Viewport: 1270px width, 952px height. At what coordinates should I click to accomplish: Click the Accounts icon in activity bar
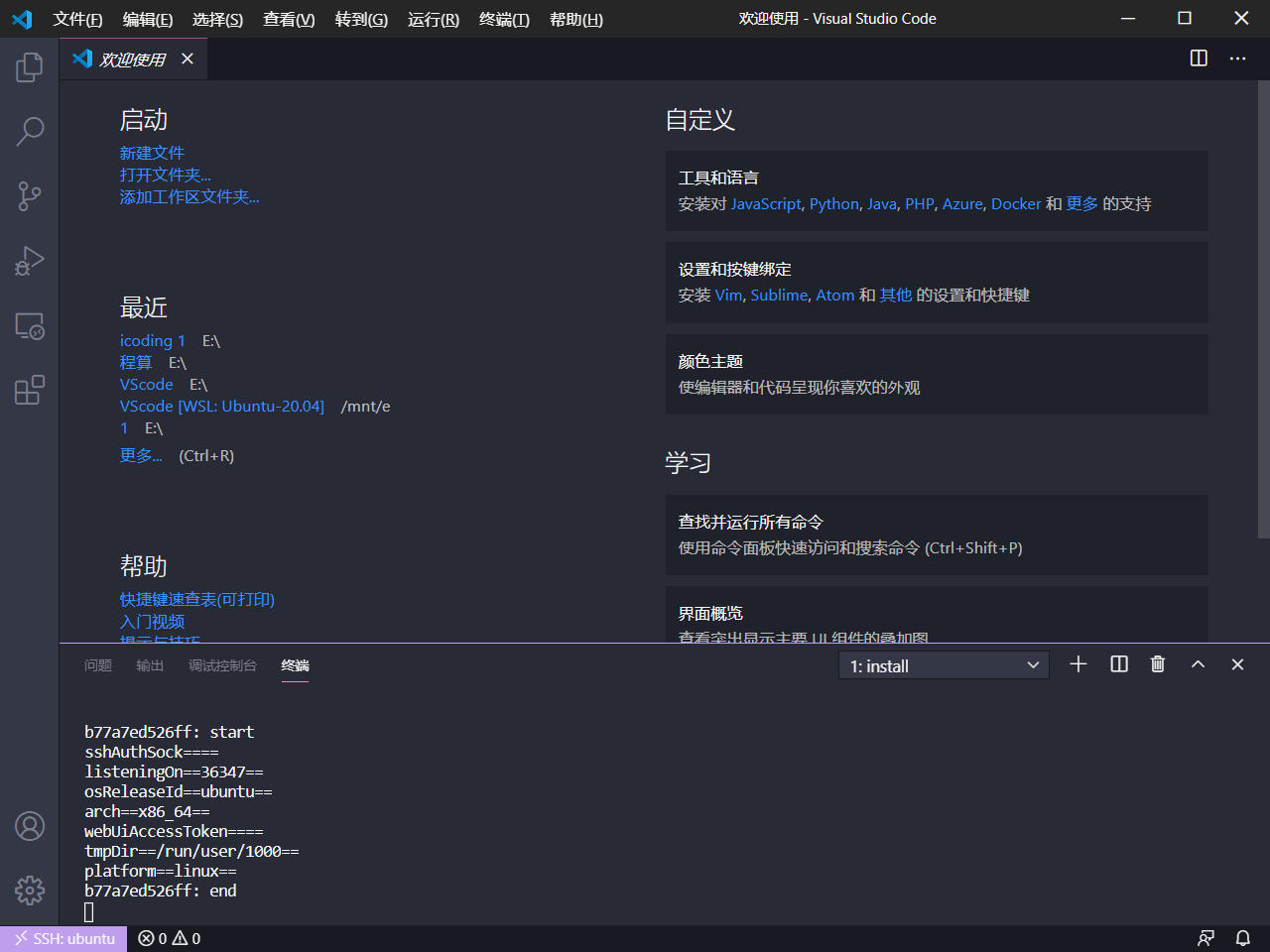[x=30, y=826]
